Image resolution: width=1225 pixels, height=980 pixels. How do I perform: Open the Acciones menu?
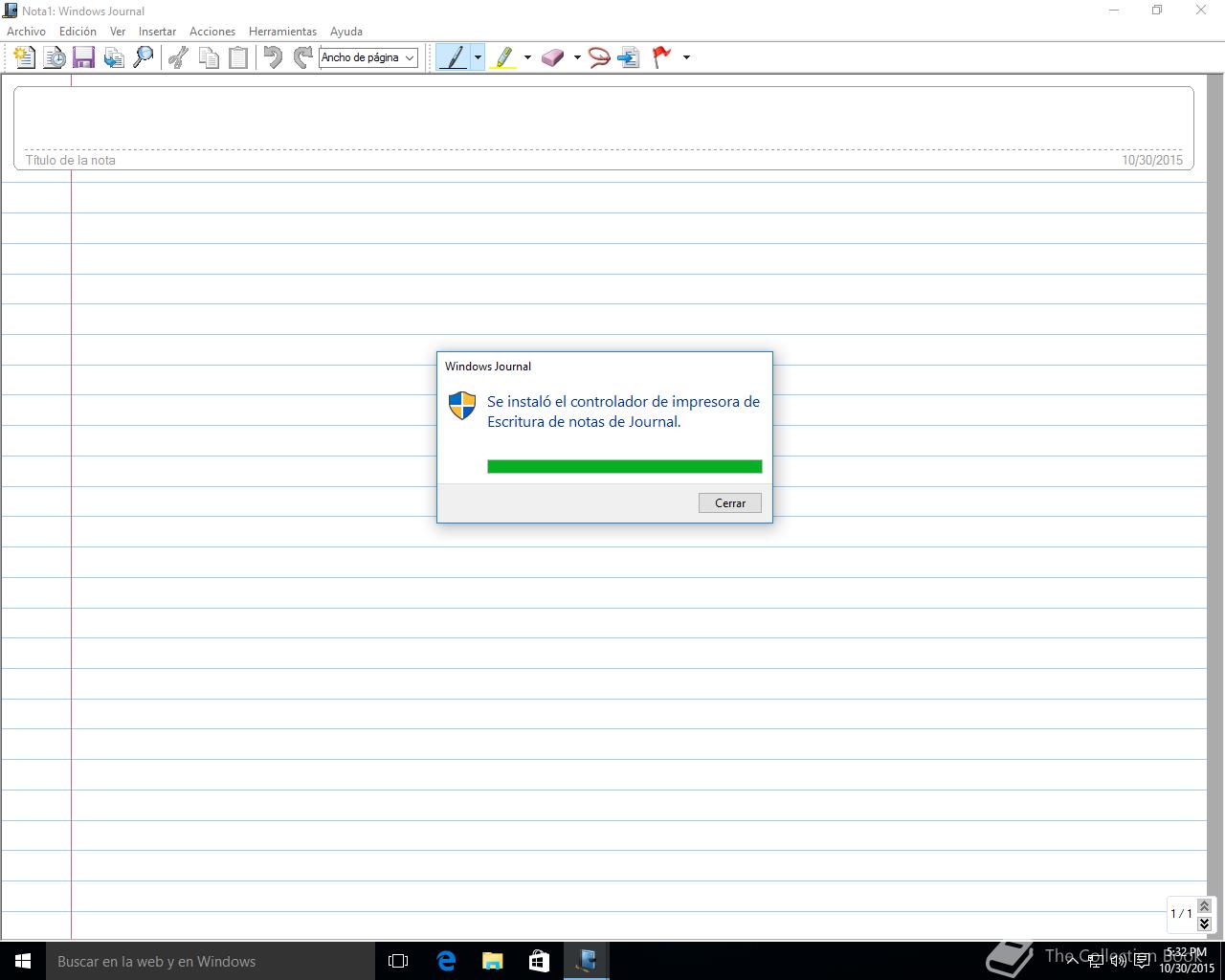pyautogui.click(x=212, y=32)
